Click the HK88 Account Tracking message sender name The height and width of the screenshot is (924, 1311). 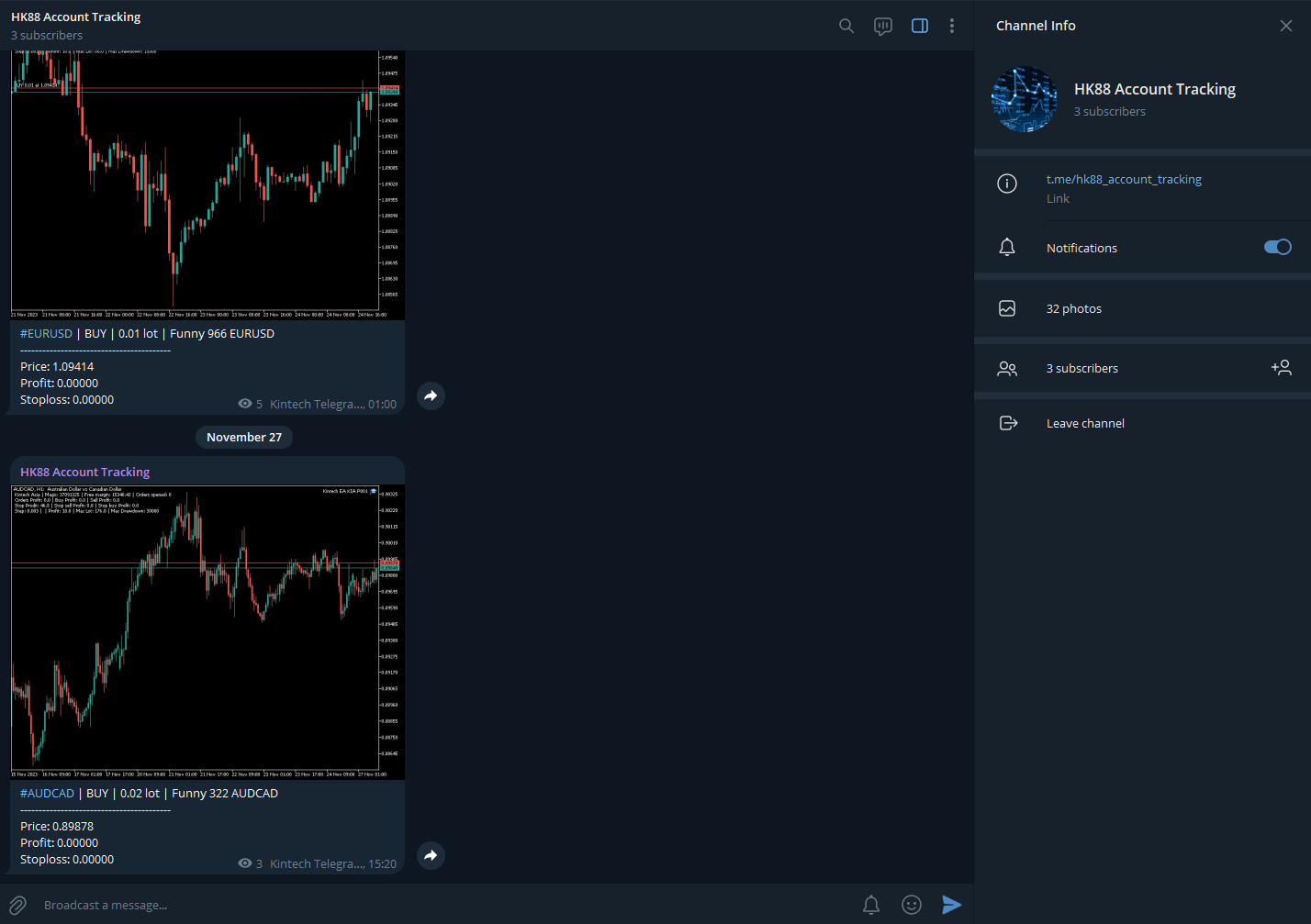84,472
